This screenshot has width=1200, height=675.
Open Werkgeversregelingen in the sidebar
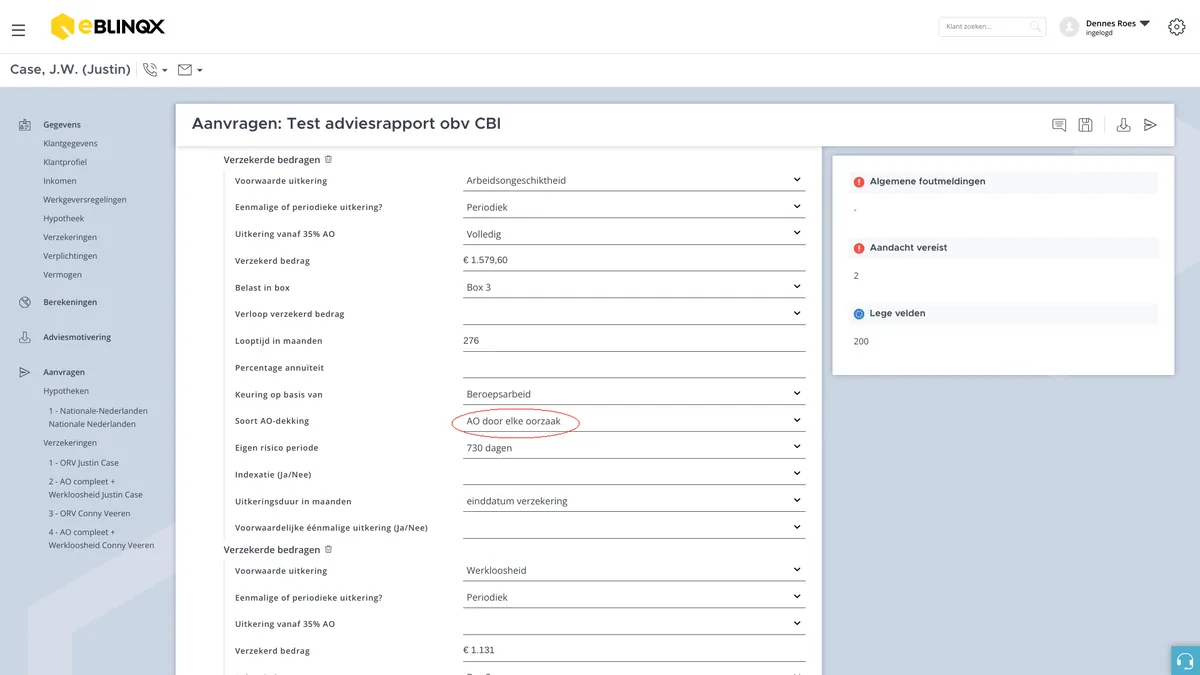[85, 200]
